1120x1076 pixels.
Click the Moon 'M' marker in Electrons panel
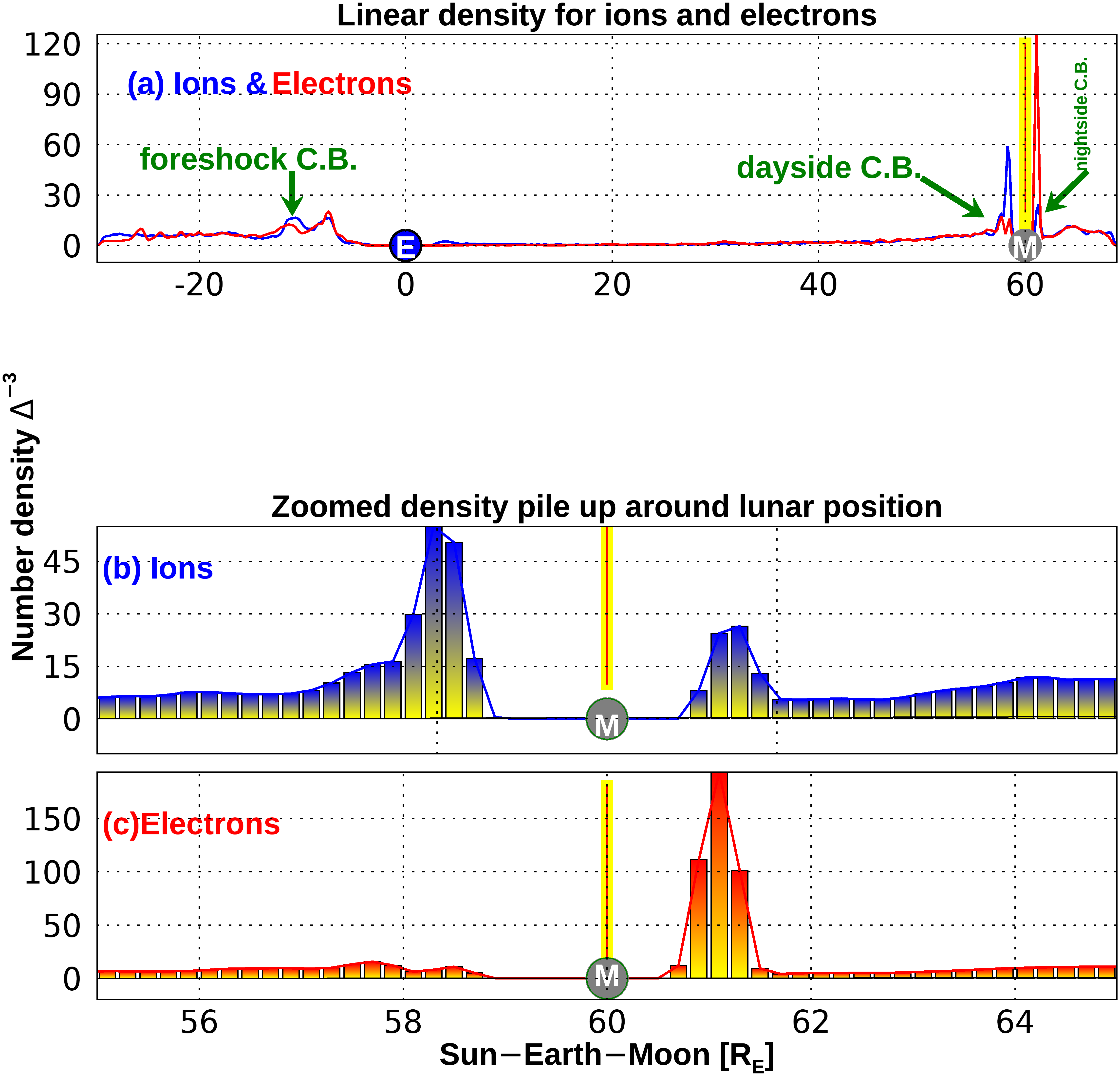[607, 978]
